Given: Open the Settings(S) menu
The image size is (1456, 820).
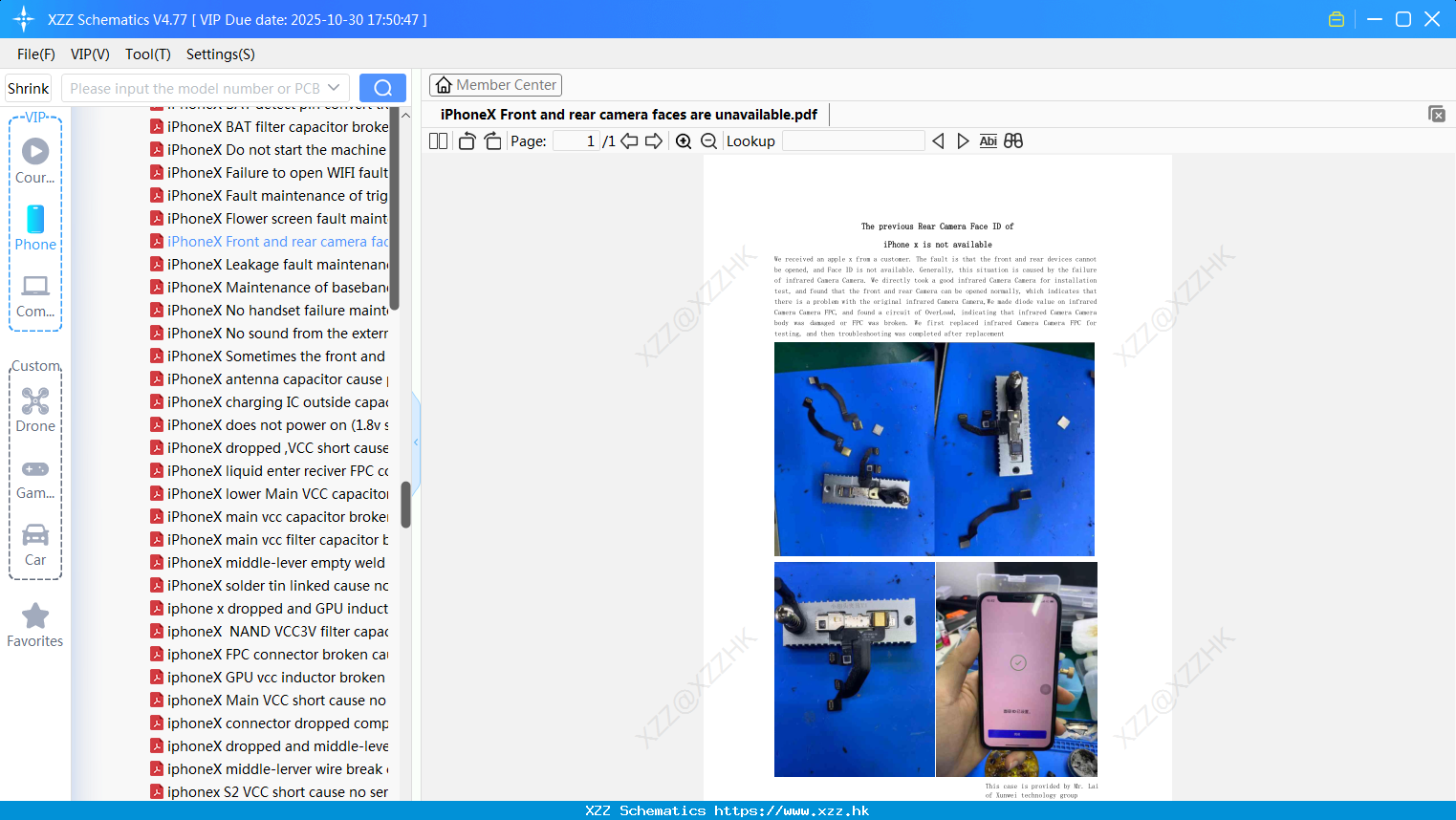Looking at the screenshot, I should coord(221,54).
